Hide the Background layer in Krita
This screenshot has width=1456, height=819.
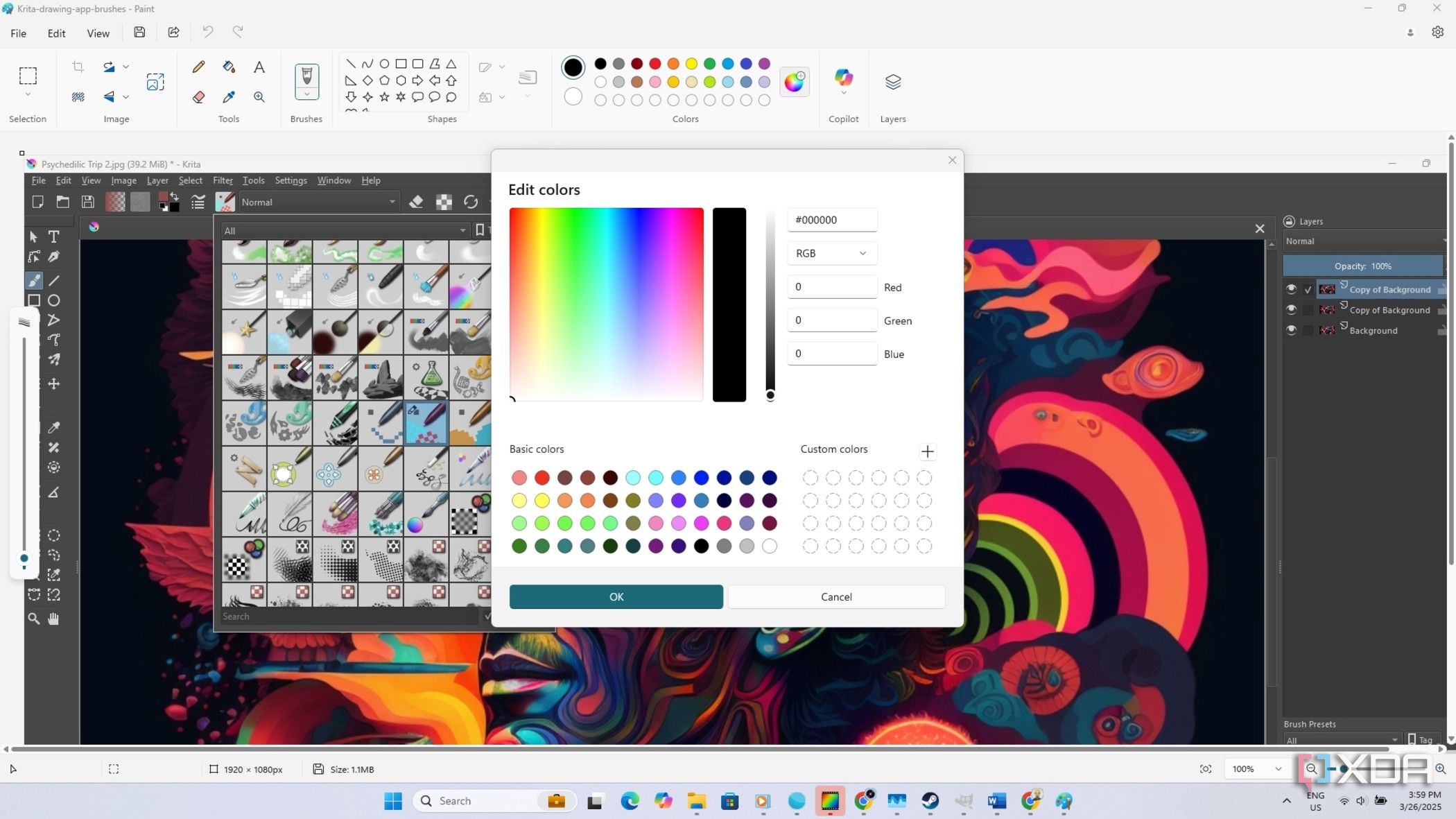tap(1290, 330)
